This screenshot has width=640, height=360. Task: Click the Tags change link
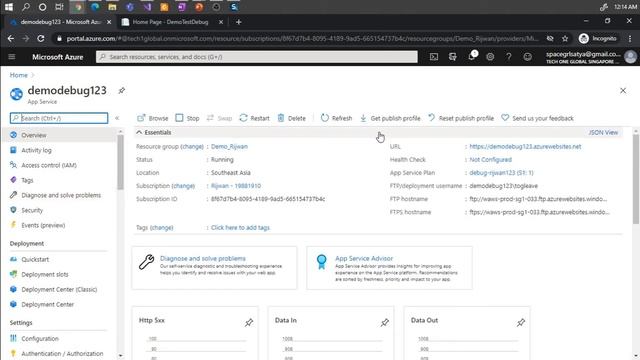tap(162, 227)
